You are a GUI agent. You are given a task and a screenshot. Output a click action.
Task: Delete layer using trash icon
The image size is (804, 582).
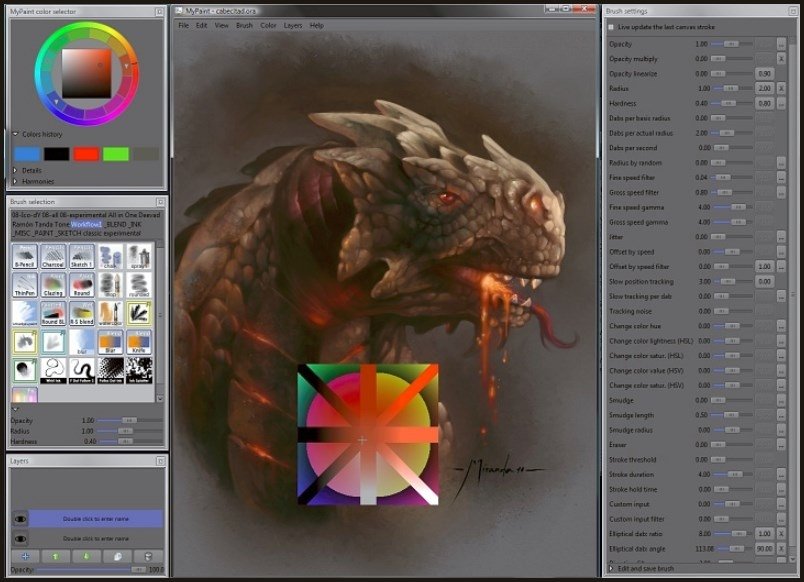coord(148,556)
